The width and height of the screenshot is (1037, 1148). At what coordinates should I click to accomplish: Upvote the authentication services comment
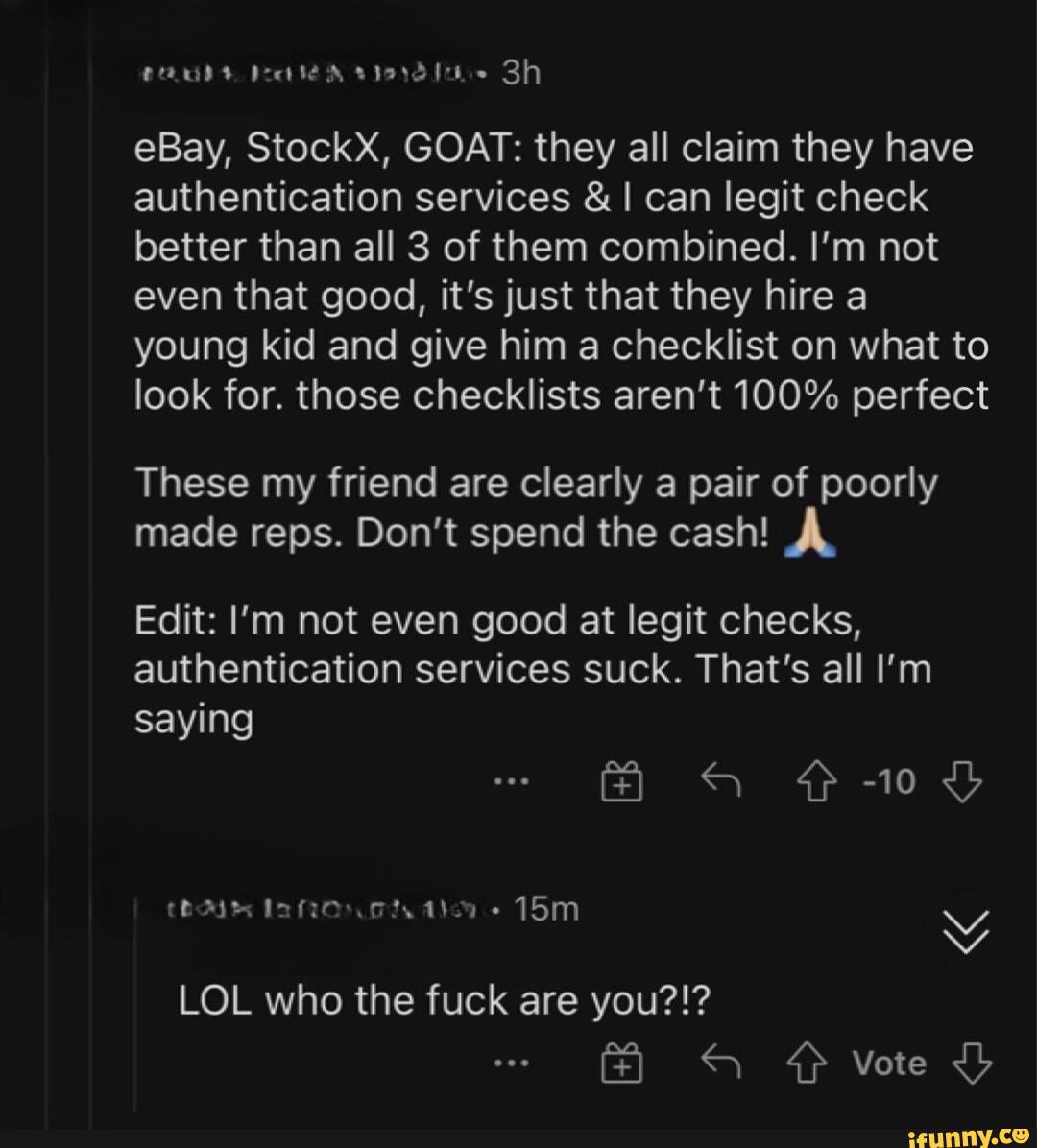point(815,781)
